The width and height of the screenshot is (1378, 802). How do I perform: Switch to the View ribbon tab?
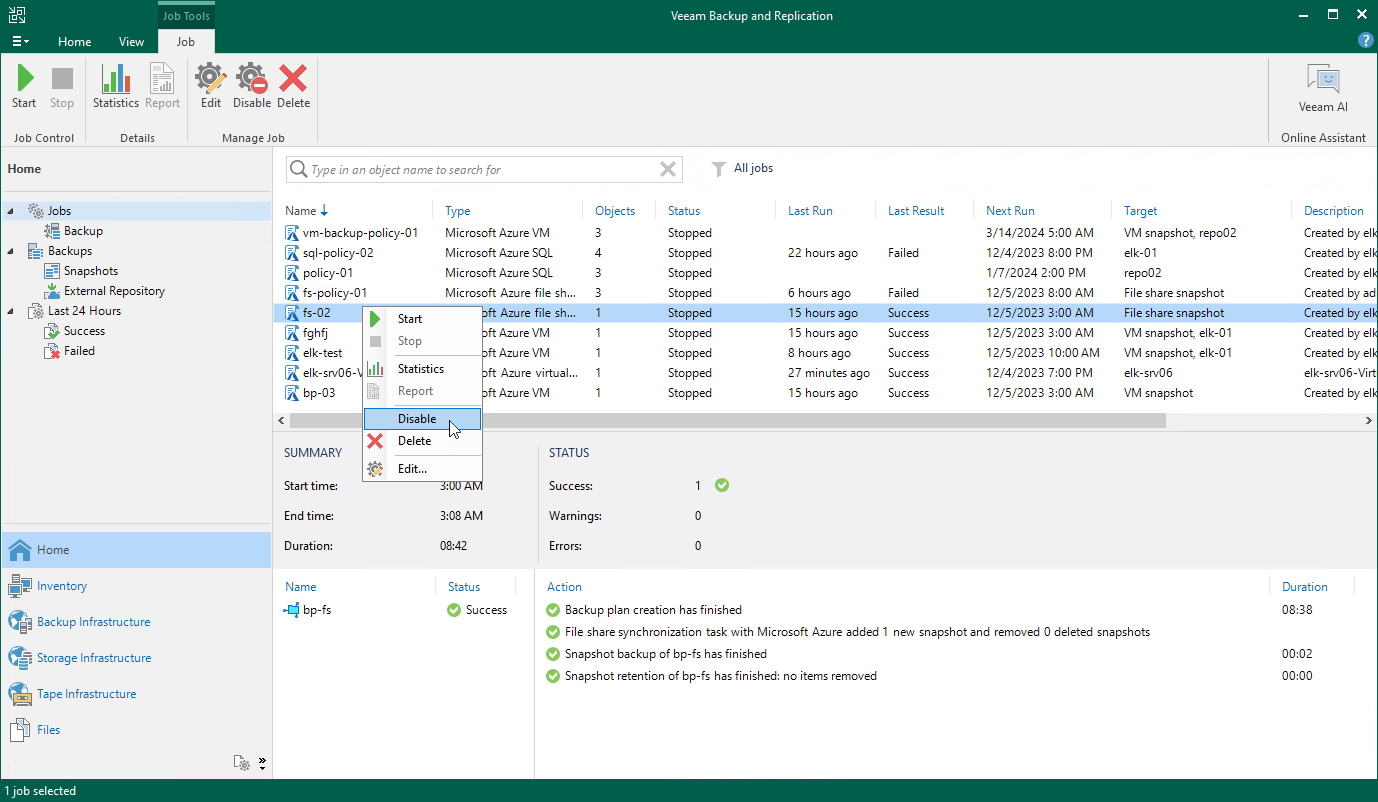[131, 42]
